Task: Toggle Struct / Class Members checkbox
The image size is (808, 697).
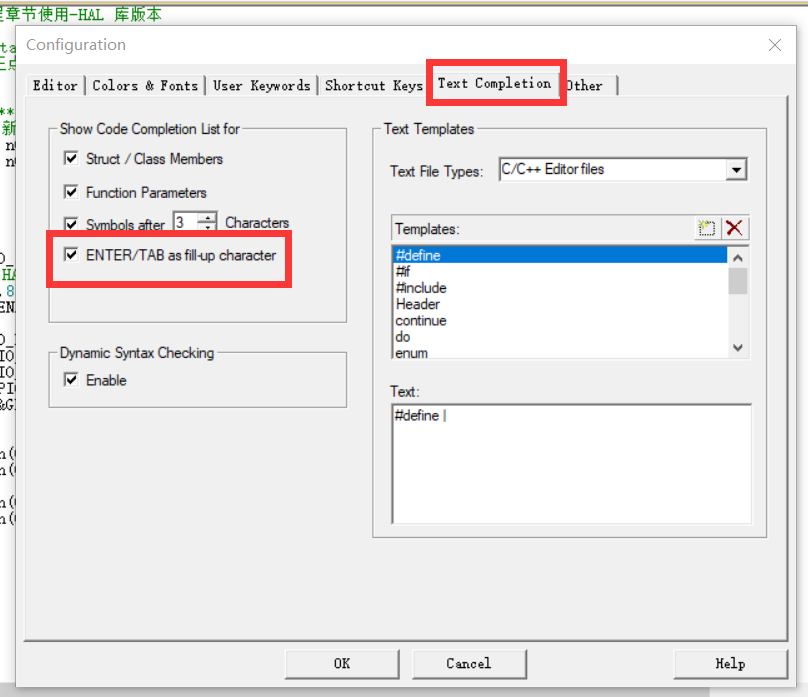Action: pyautogui.click(x=71, y=158)
